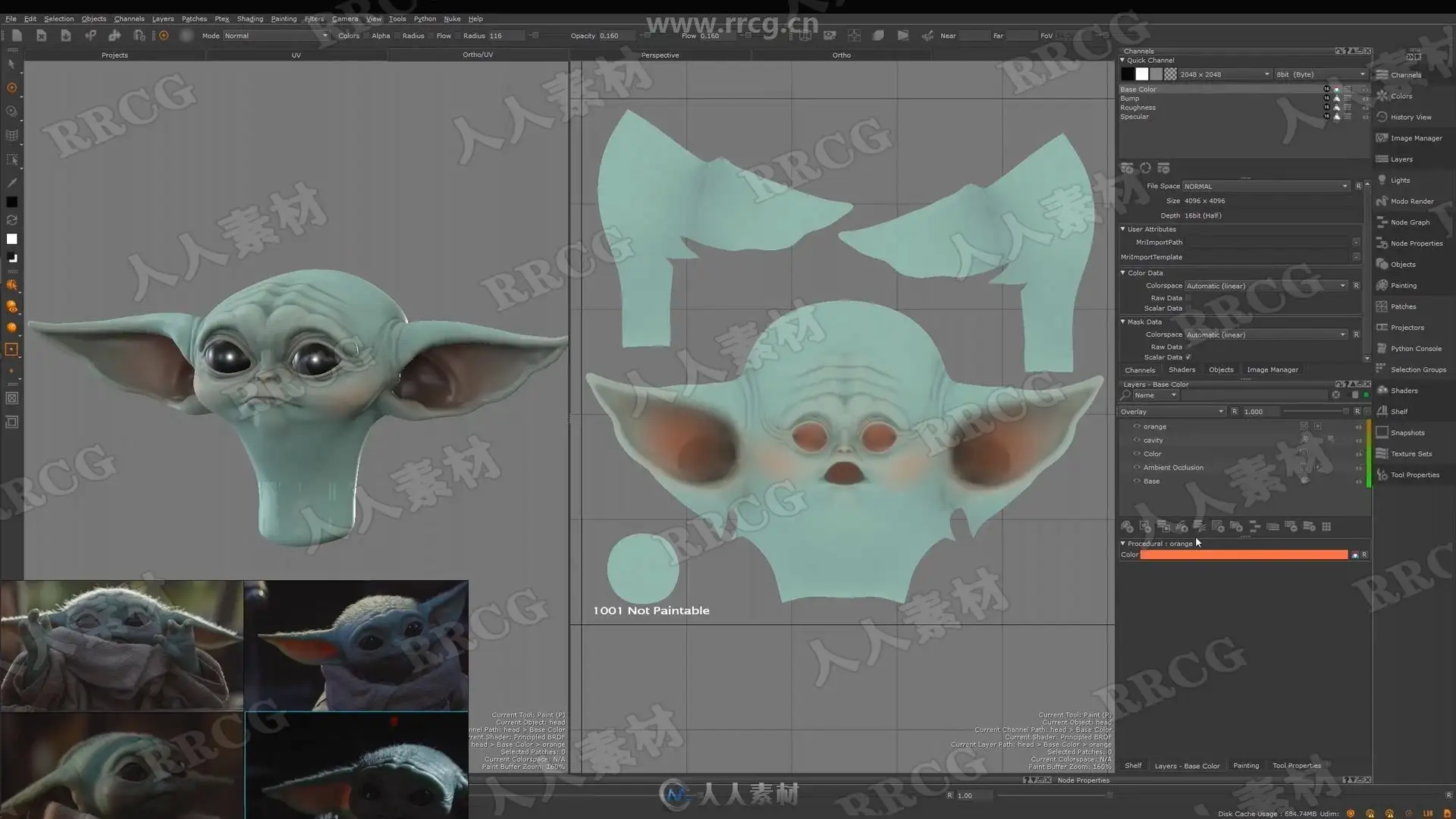Switch to the Tool Properties bottom tab
1456x819 pixels.
[x=1296, y=766]
